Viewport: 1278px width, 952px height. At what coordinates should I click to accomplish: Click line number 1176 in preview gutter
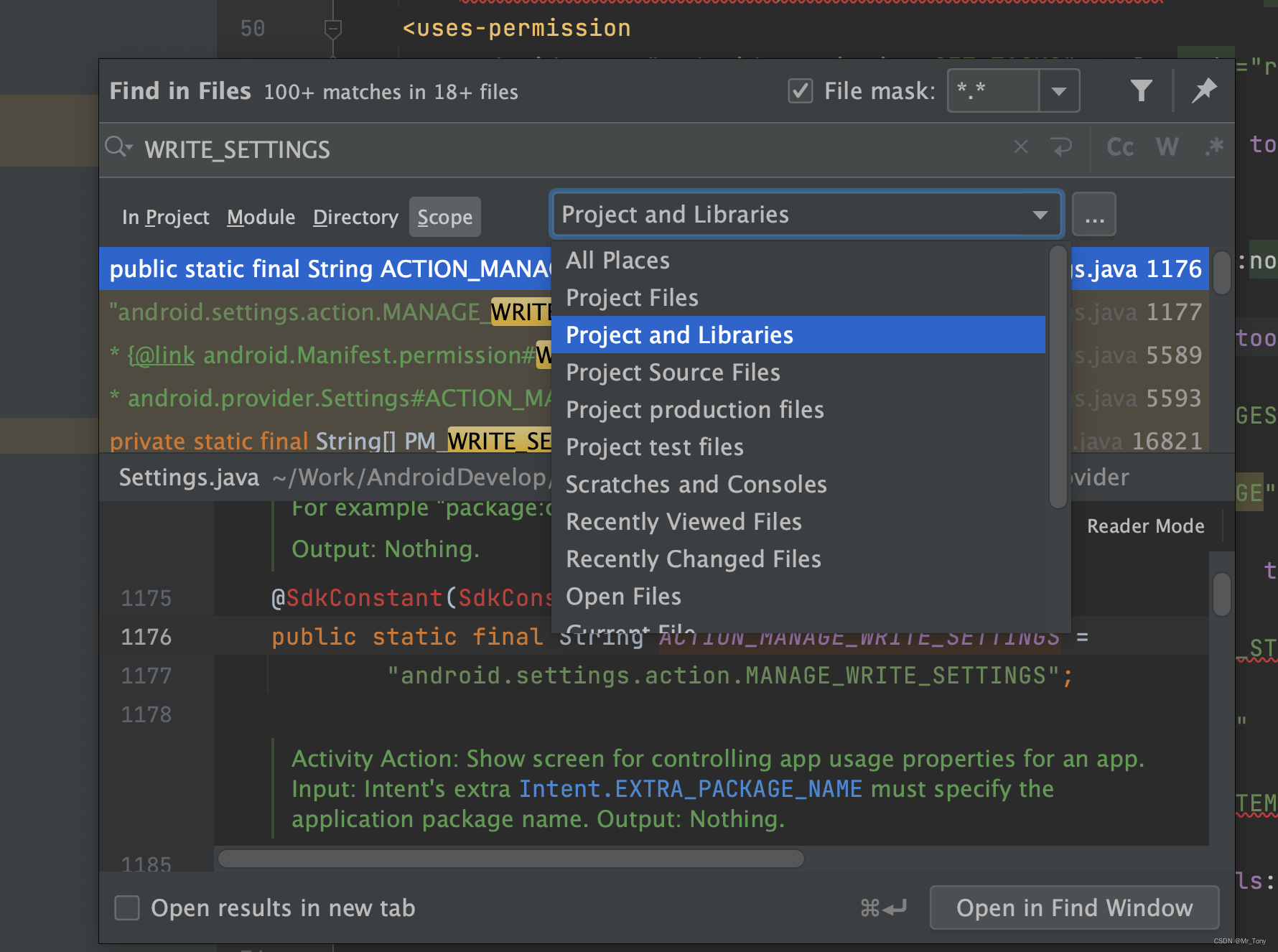146,637
